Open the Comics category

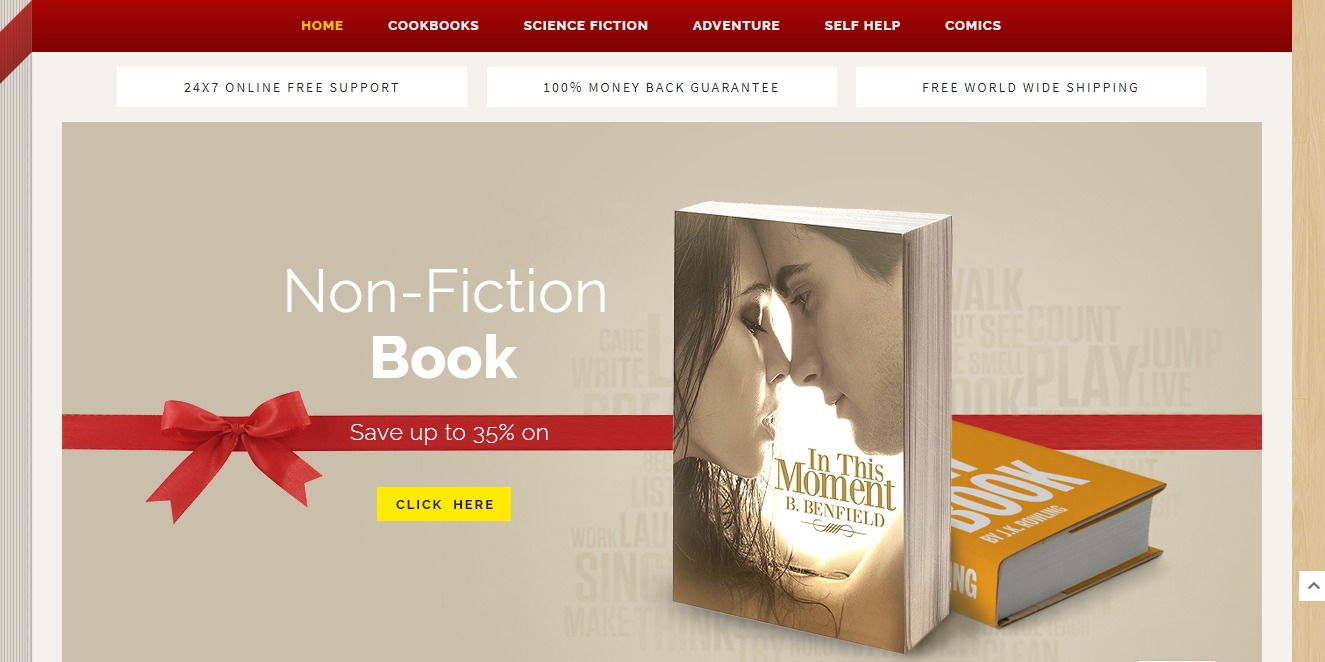[x=973, y=25]
